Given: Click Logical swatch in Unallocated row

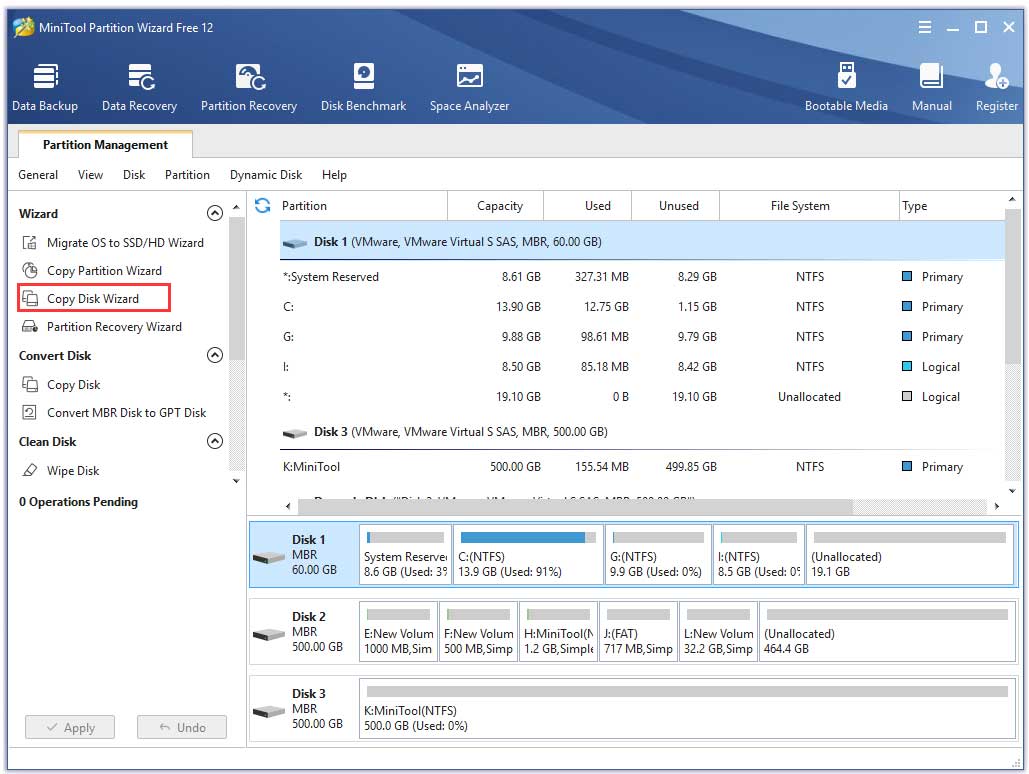Looking at the screenshot, I should coord(907,396).
